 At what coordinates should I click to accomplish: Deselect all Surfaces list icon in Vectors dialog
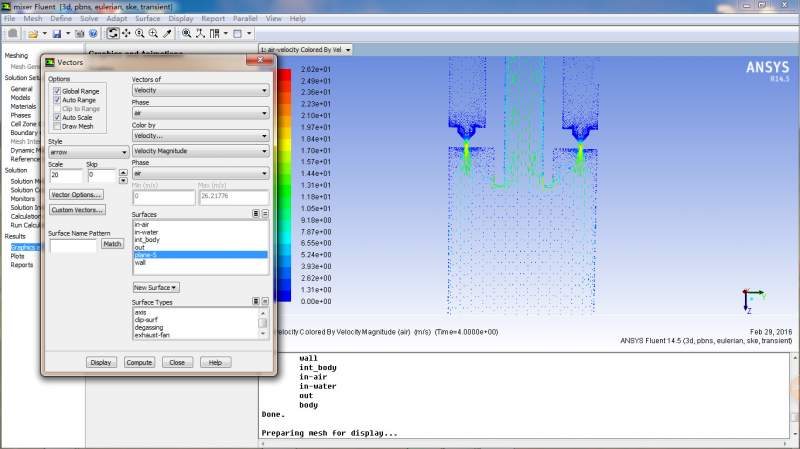265,214
